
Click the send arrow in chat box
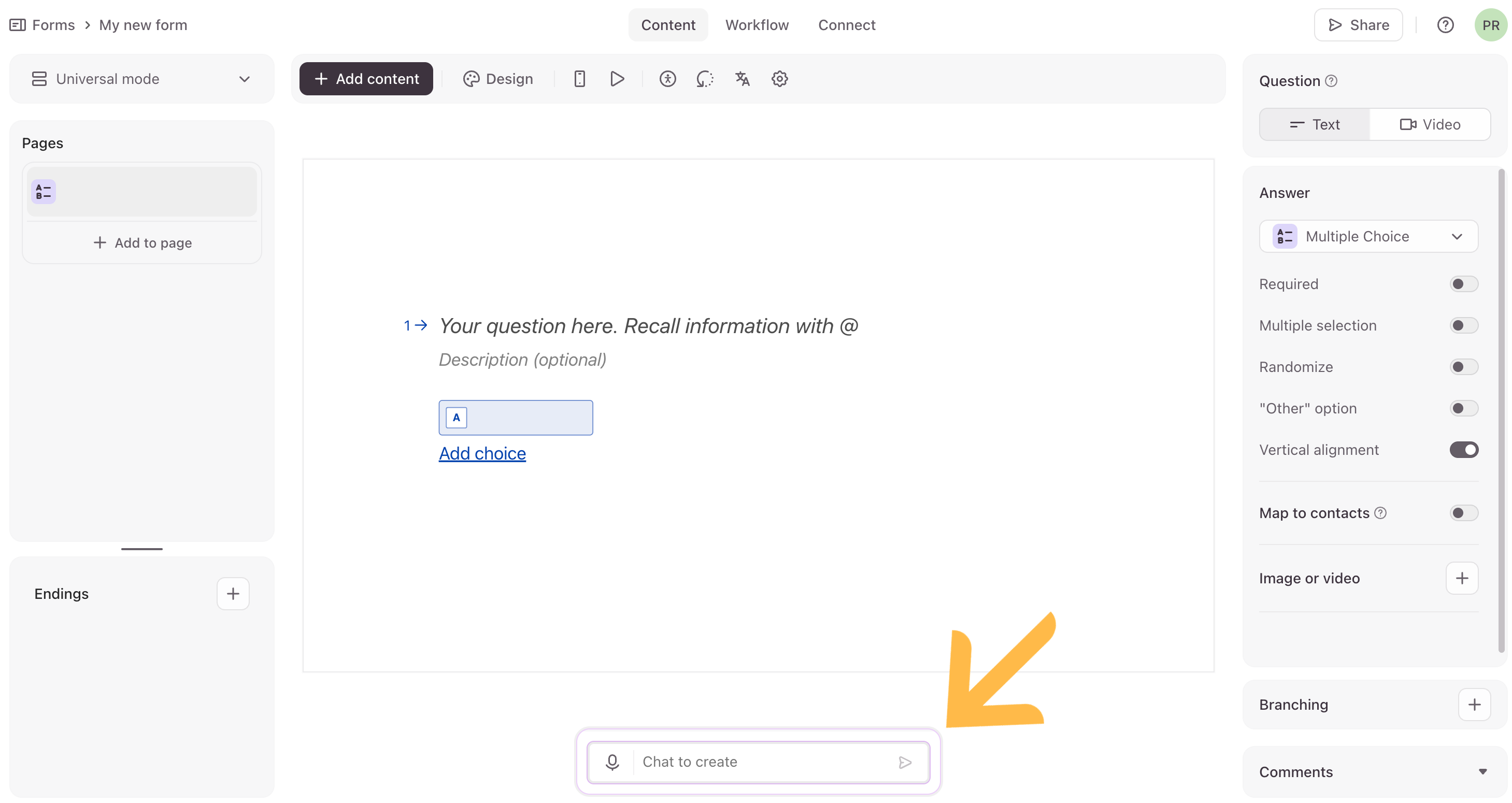(905, 762)
